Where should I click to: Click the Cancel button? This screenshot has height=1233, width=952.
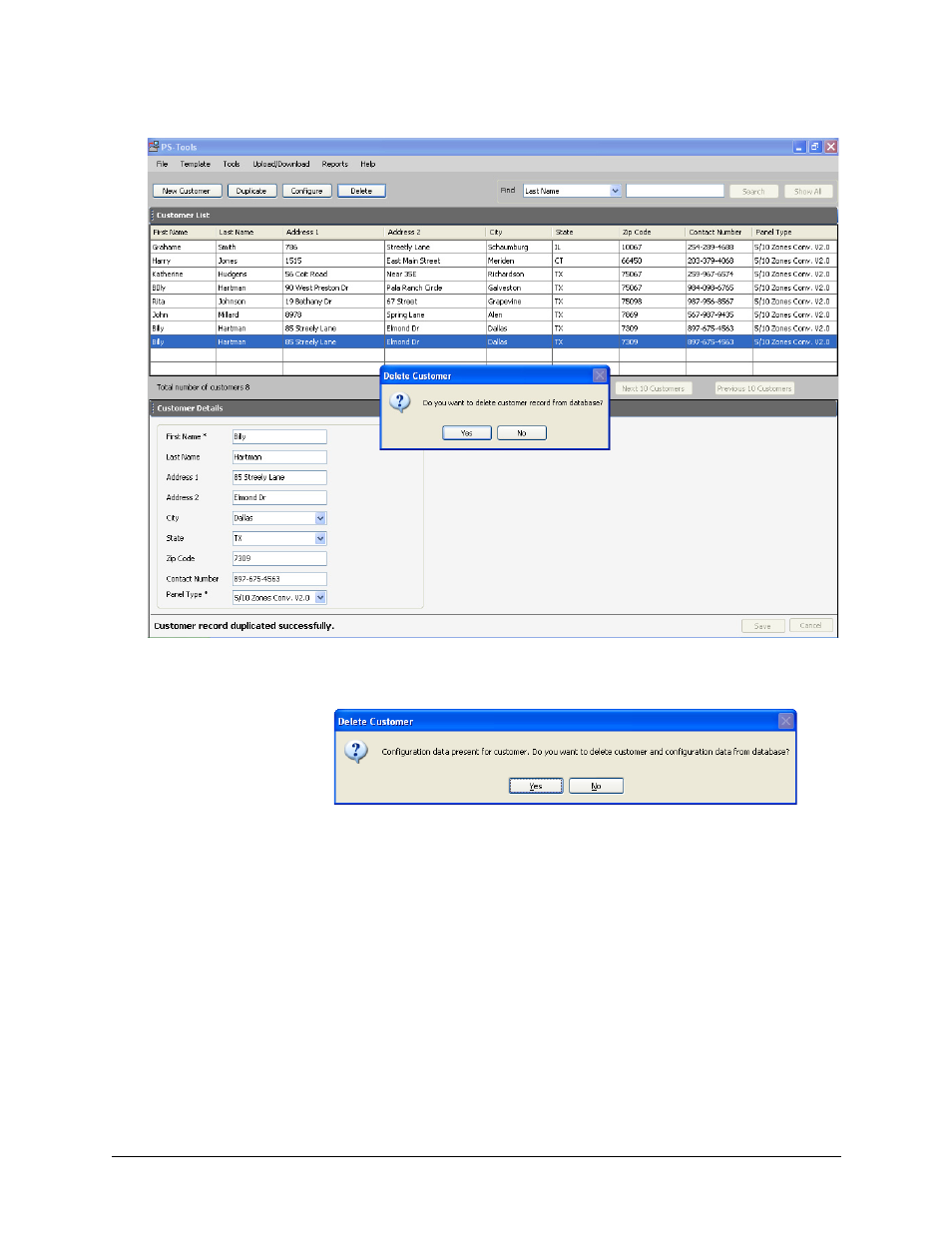coord(811,625)
